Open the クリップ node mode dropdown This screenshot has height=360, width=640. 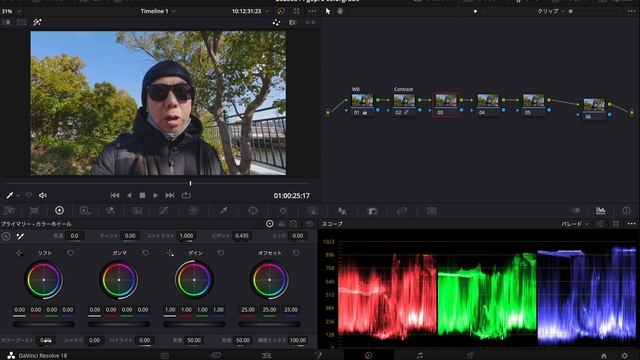(x=551, y=11)
